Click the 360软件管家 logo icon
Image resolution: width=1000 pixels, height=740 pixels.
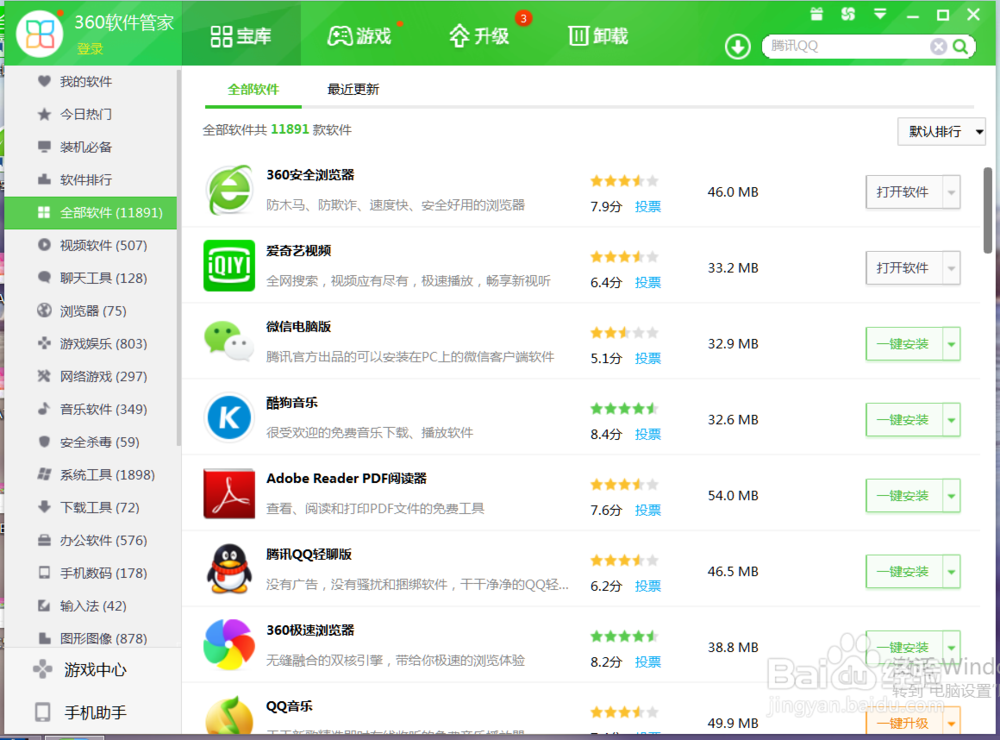(40, 33)
